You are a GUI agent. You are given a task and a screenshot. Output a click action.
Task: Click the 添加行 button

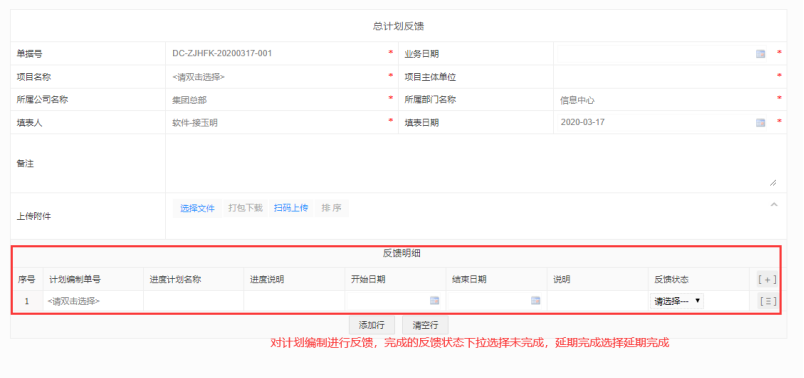372,325
